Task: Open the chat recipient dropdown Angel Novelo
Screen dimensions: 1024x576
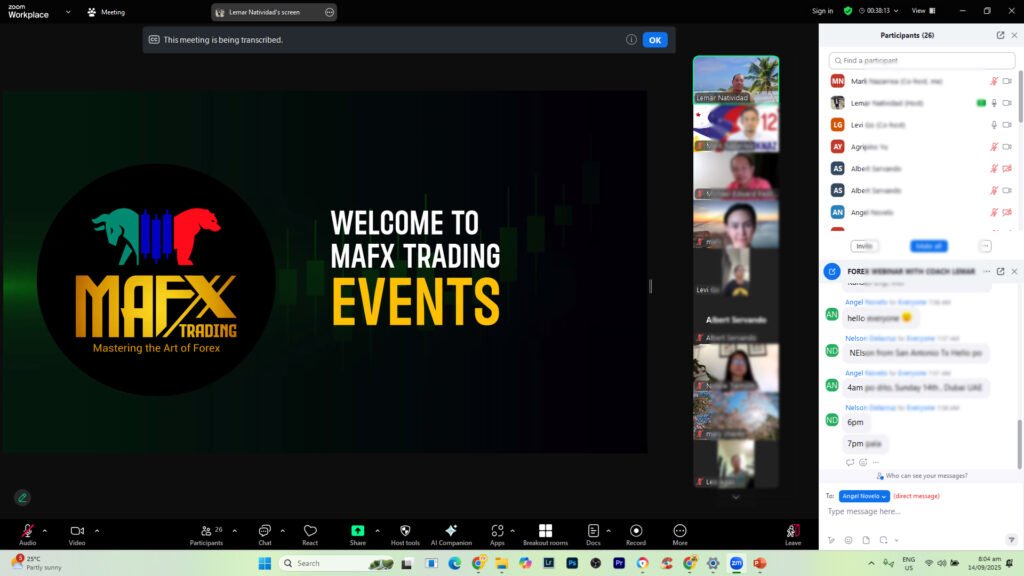Action: 864,496
